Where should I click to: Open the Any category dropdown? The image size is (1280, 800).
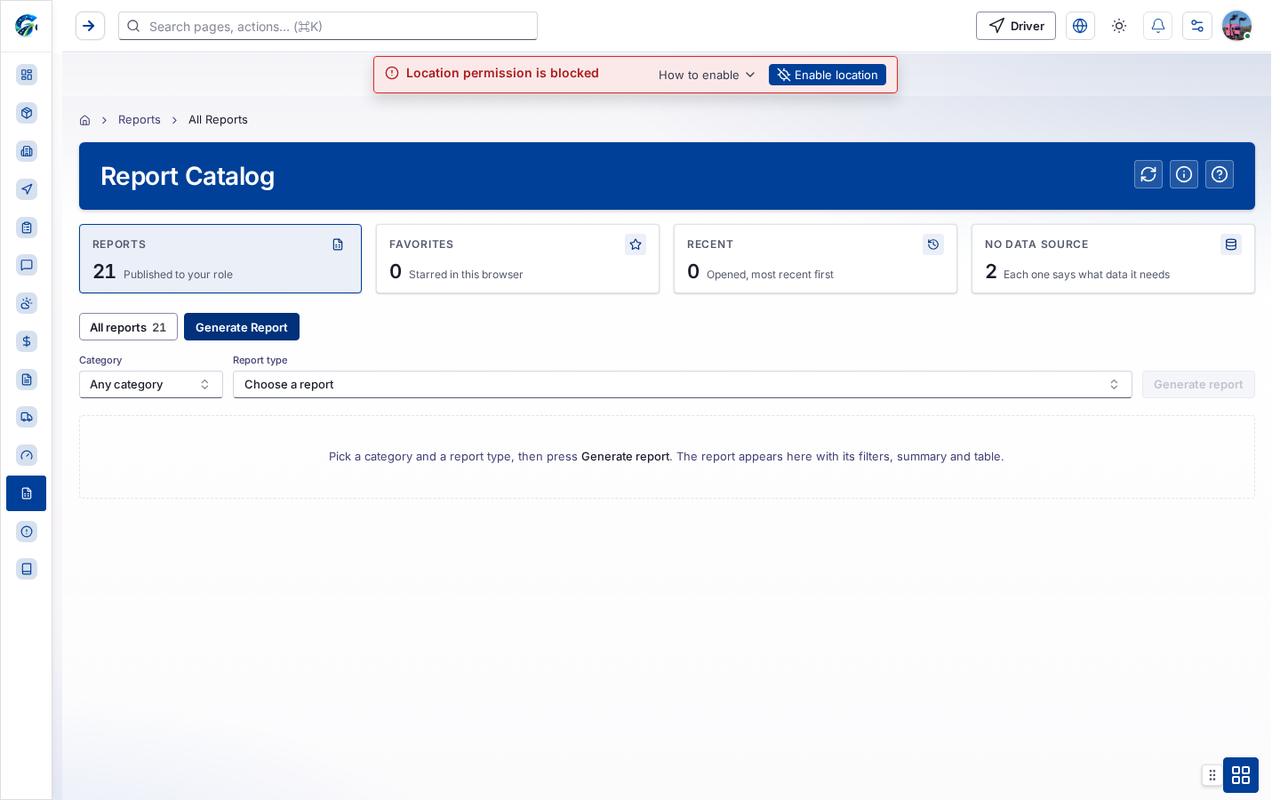(151, 384)
